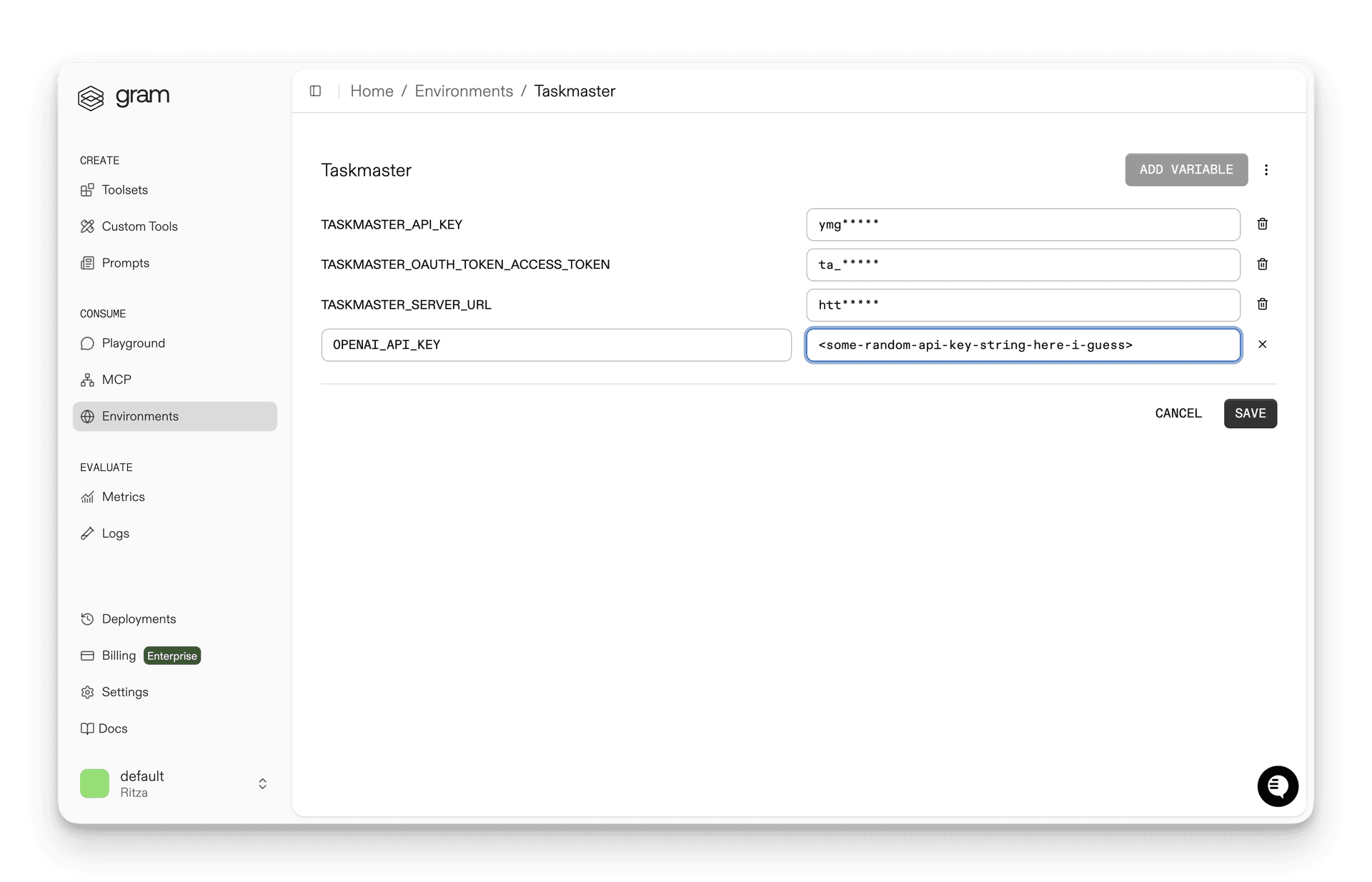
Task: Click the Prompts icon under Create
Action: pos(87,262)
